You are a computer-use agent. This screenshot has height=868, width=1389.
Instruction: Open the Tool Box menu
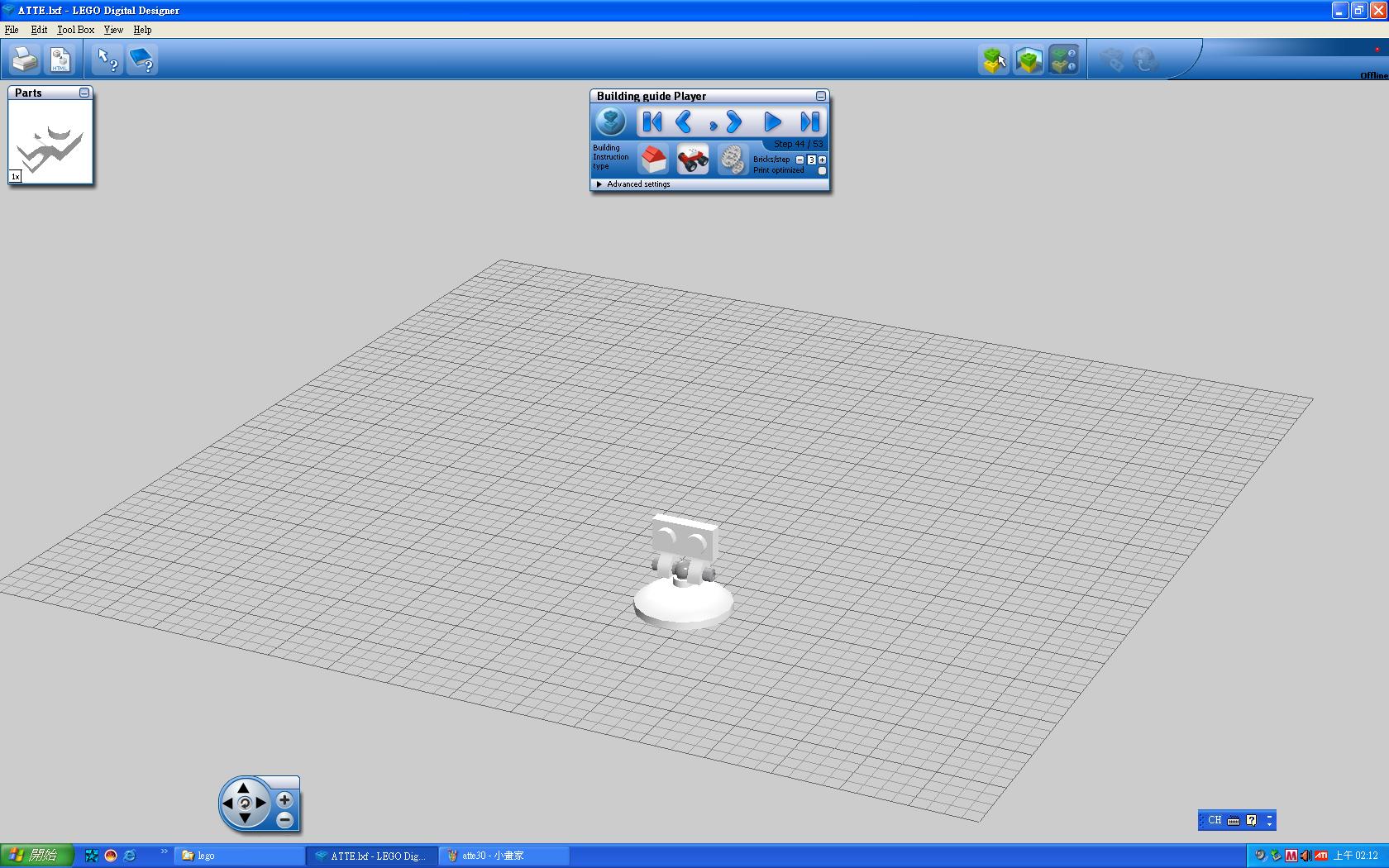point(75,30)
